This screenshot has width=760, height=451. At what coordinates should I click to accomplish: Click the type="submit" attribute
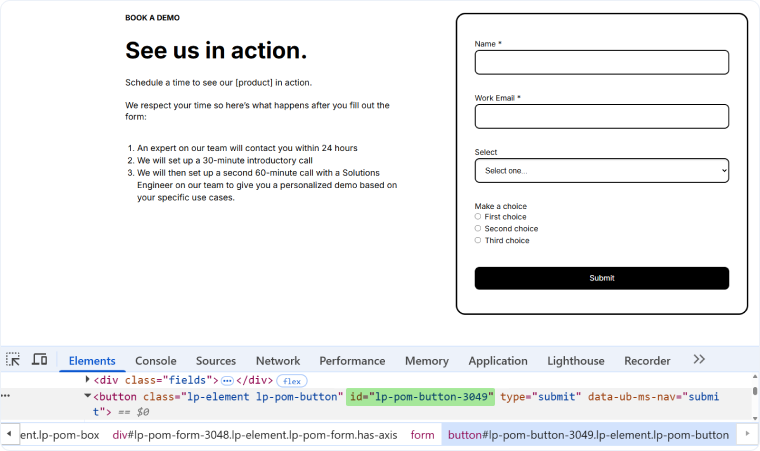[x=540, y=397]
